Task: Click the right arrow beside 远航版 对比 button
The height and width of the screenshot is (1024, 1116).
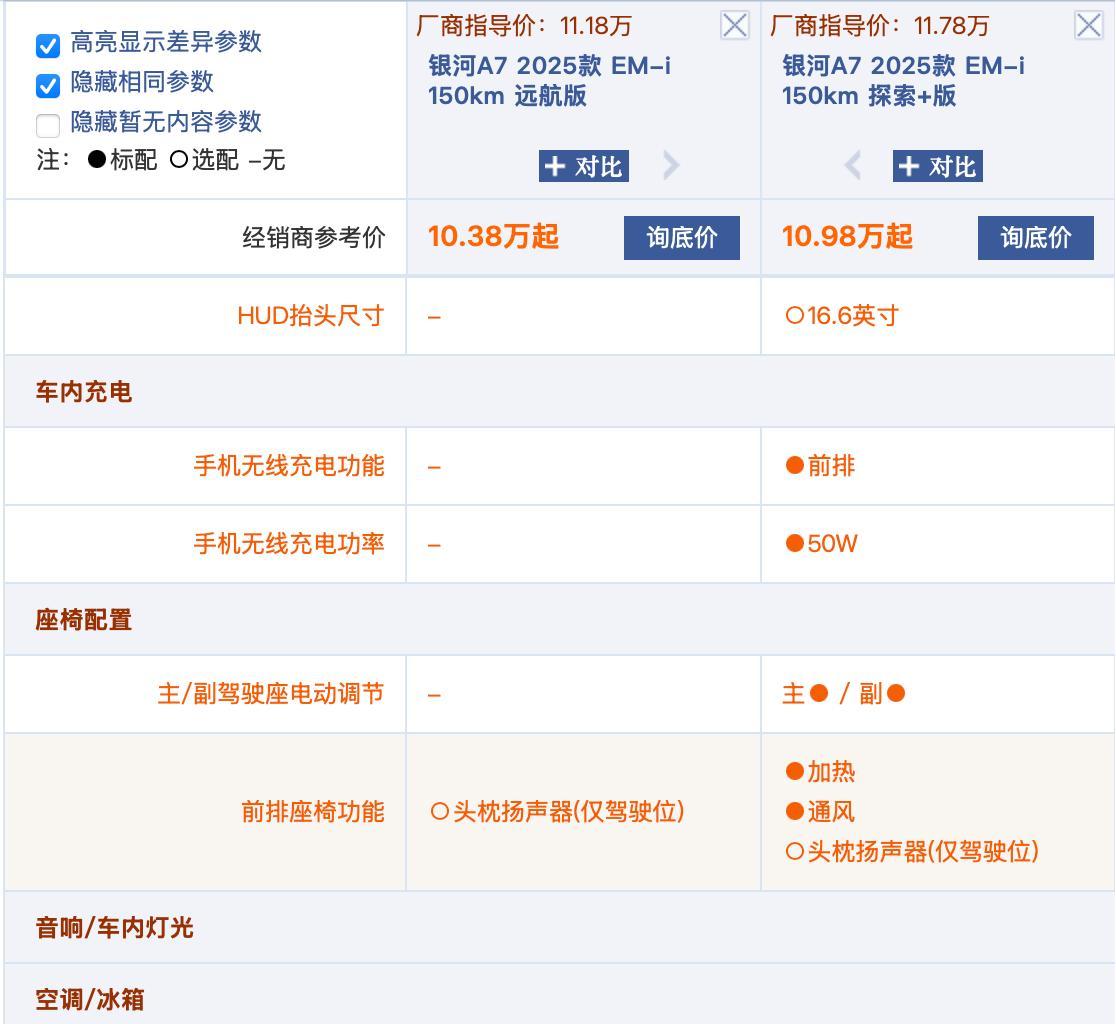Action: click(x=670, y=166)
